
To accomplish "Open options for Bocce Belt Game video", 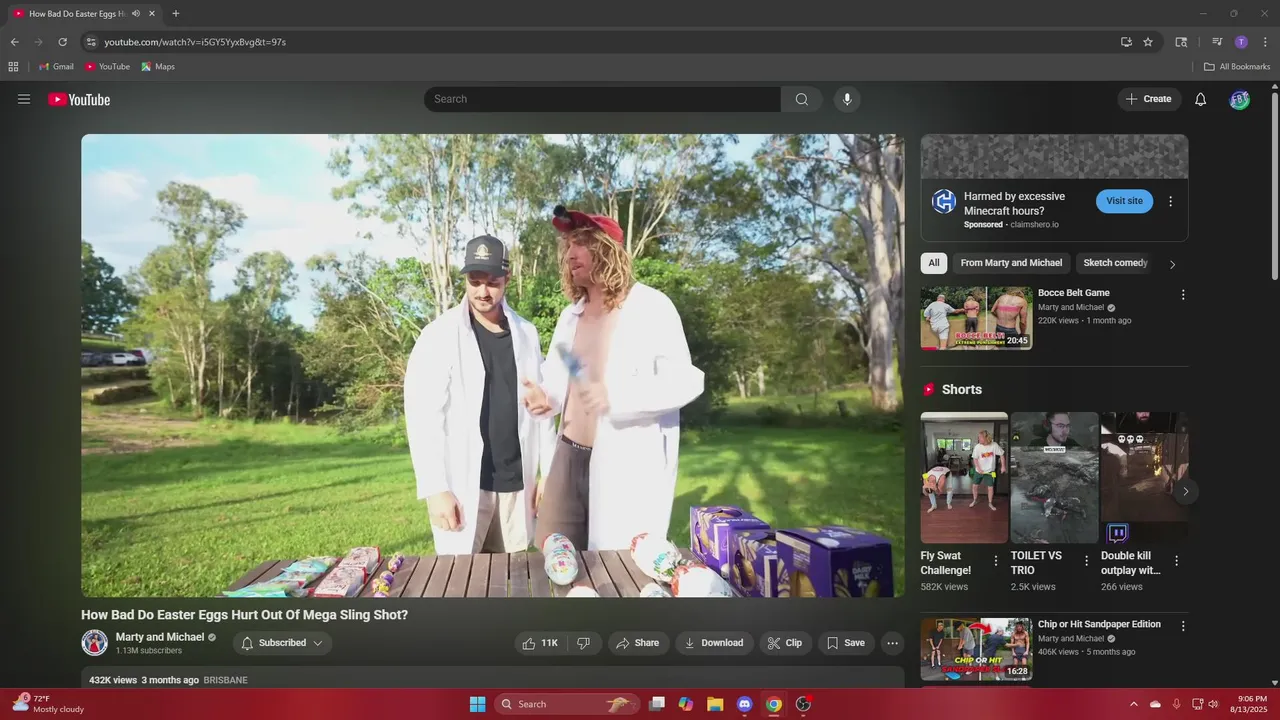I will click(1183, 295).
